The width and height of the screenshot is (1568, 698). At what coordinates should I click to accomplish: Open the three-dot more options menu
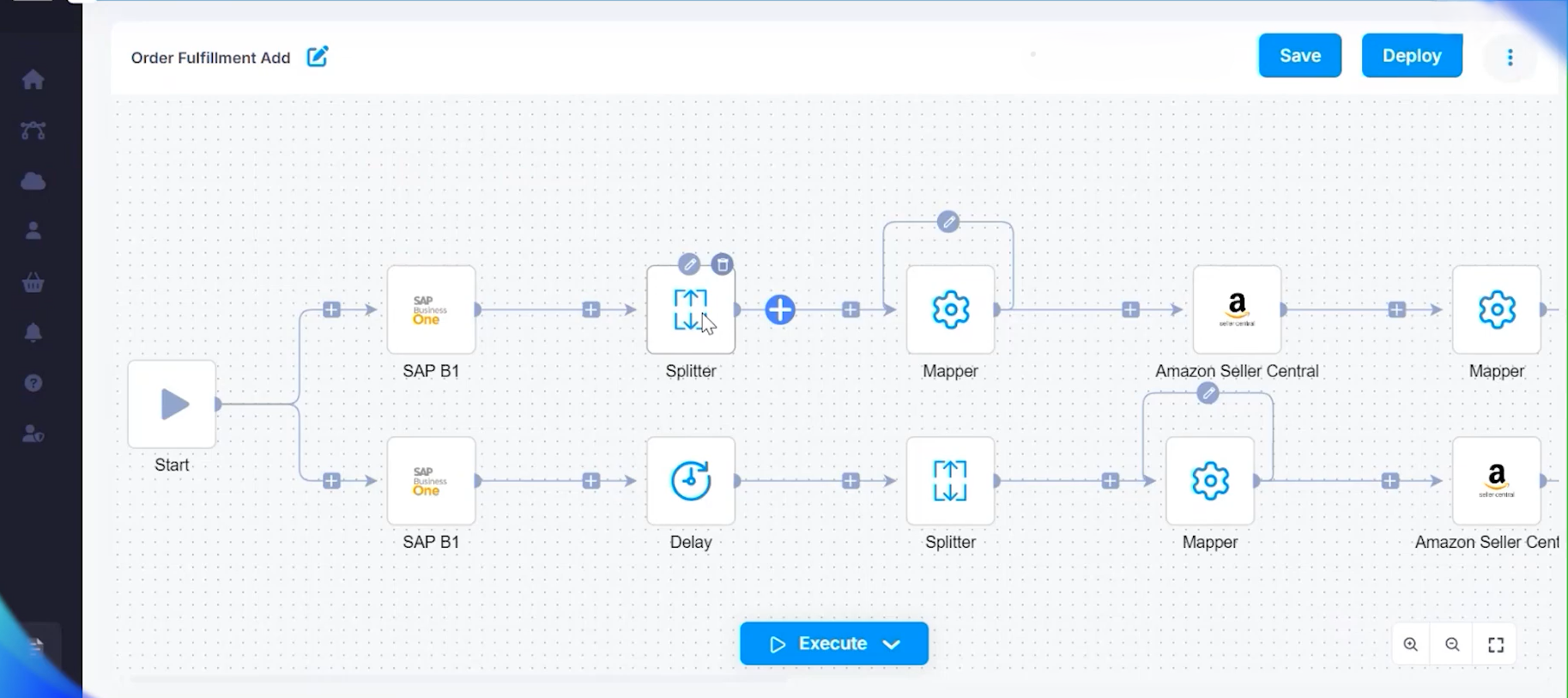click(x=1510, y=58)
